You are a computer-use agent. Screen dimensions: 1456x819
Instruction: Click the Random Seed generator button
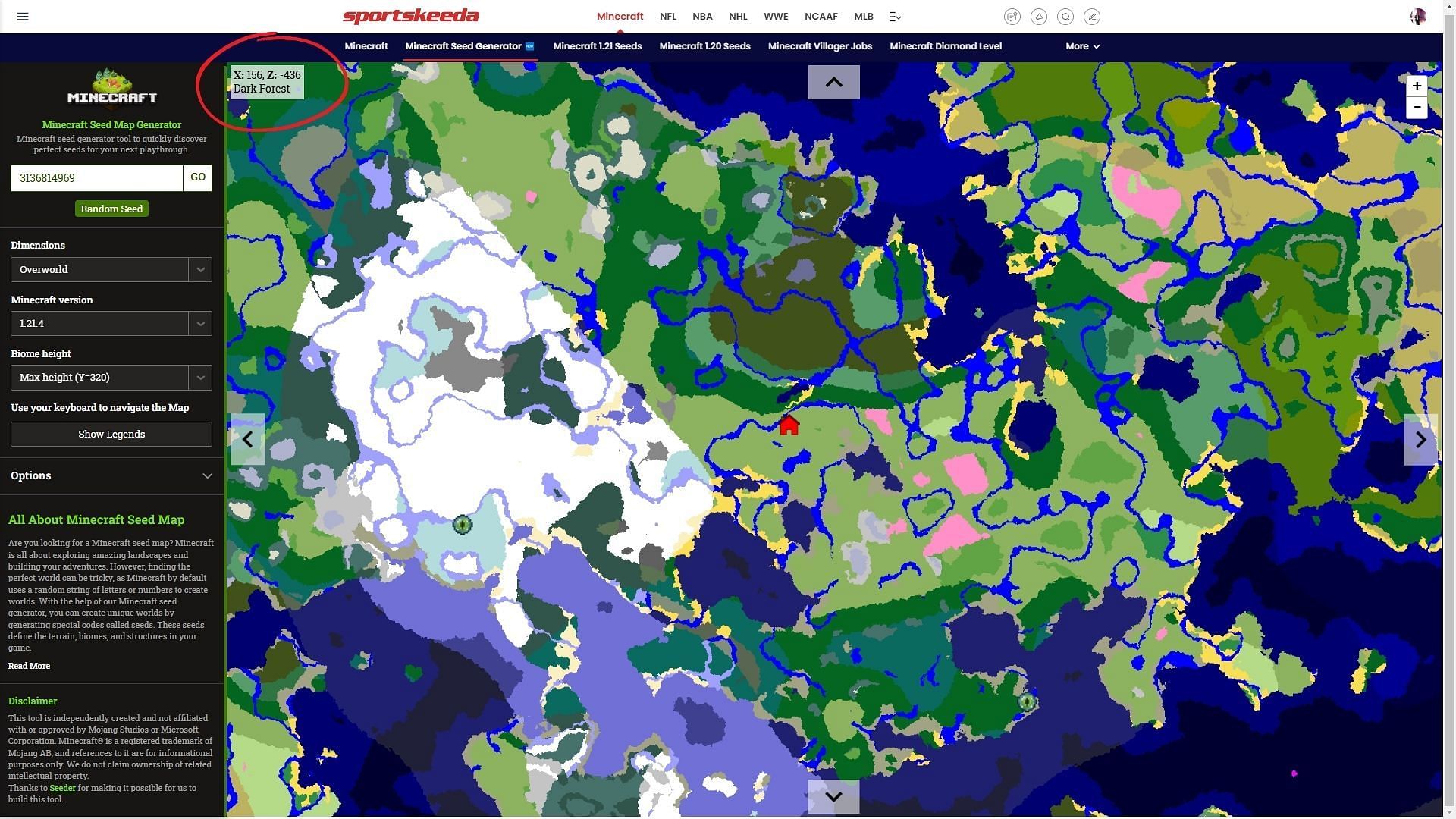[111, 208]
